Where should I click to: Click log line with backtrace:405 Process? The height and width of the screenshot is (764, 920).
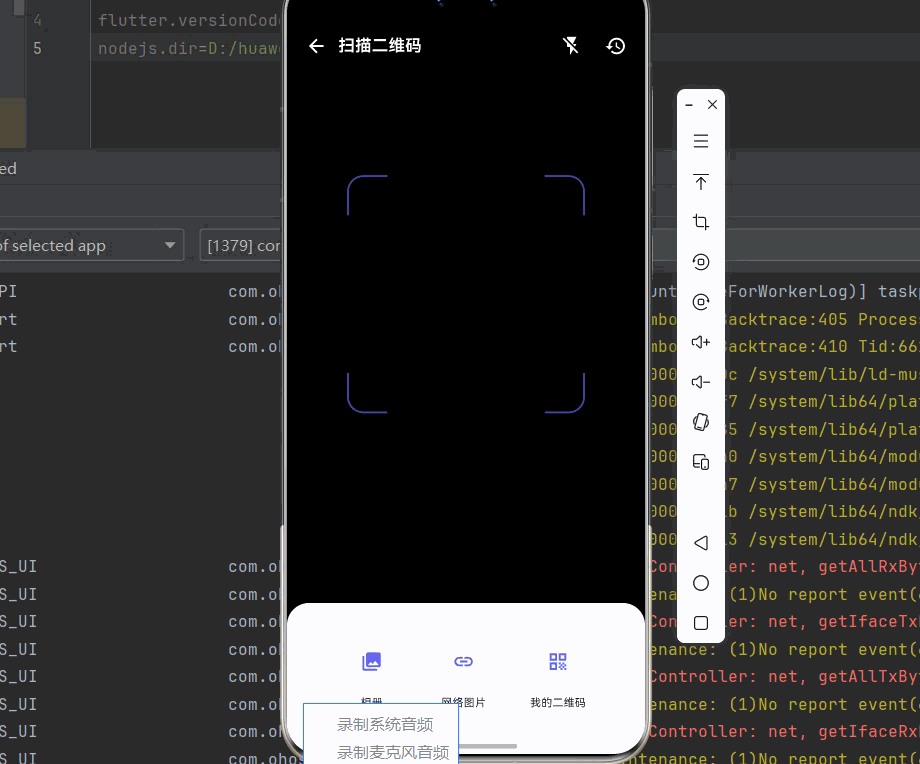[x=821, y=319]
